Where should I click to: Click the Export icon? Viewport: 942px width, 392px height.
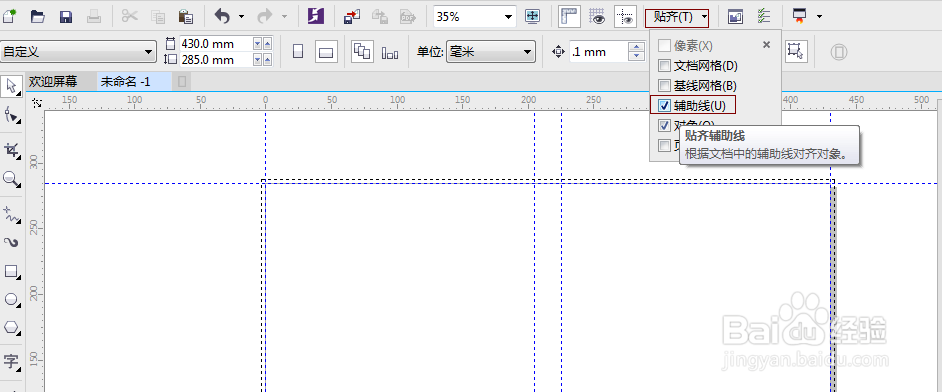point(380,16)
